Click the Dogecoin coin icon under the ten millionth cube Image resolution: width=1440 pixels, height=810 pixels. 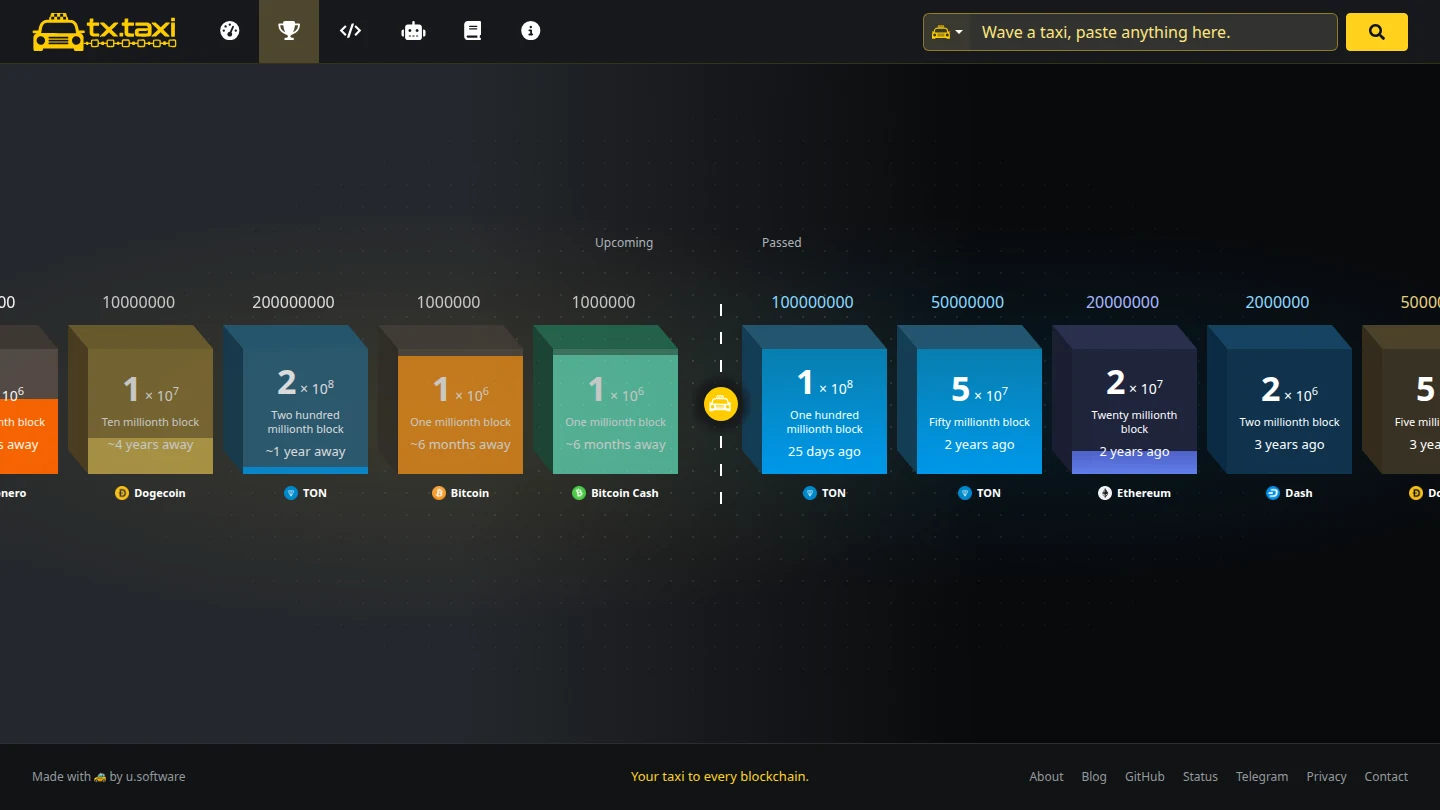point(122,493)
